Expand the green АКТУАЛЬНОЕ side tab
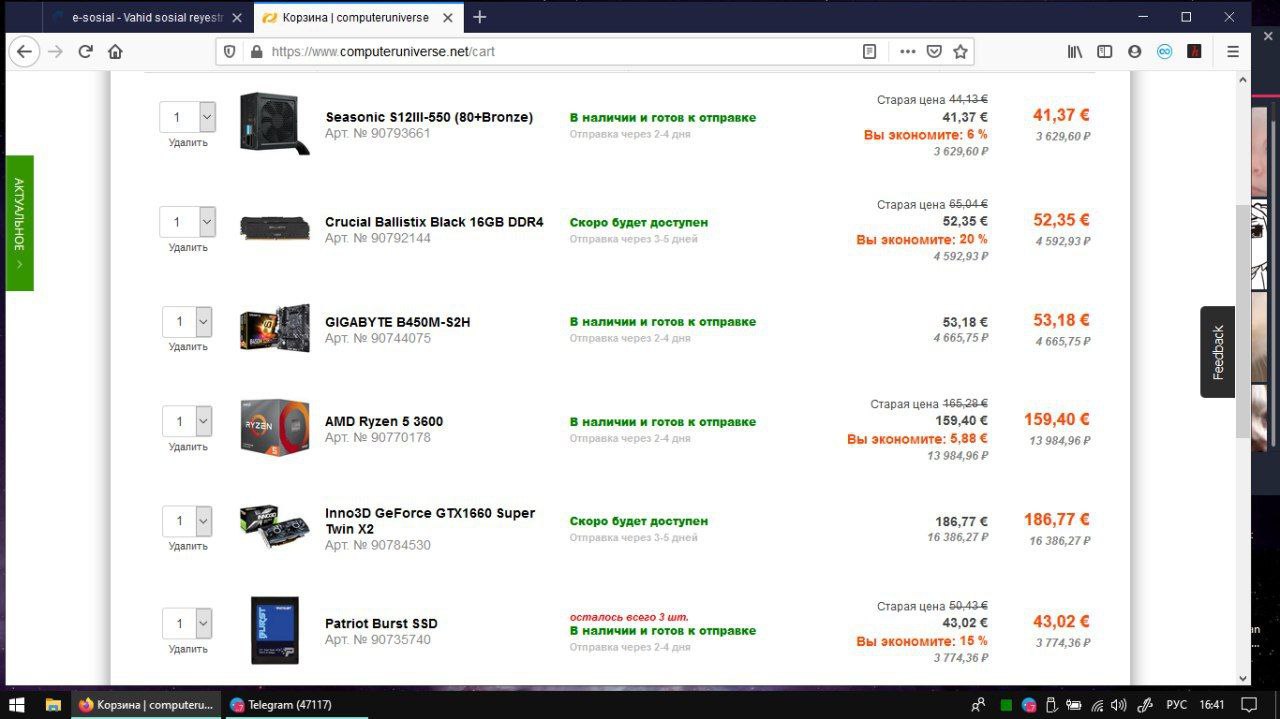Screen dimensions: 1280x719 click(20, 223)
